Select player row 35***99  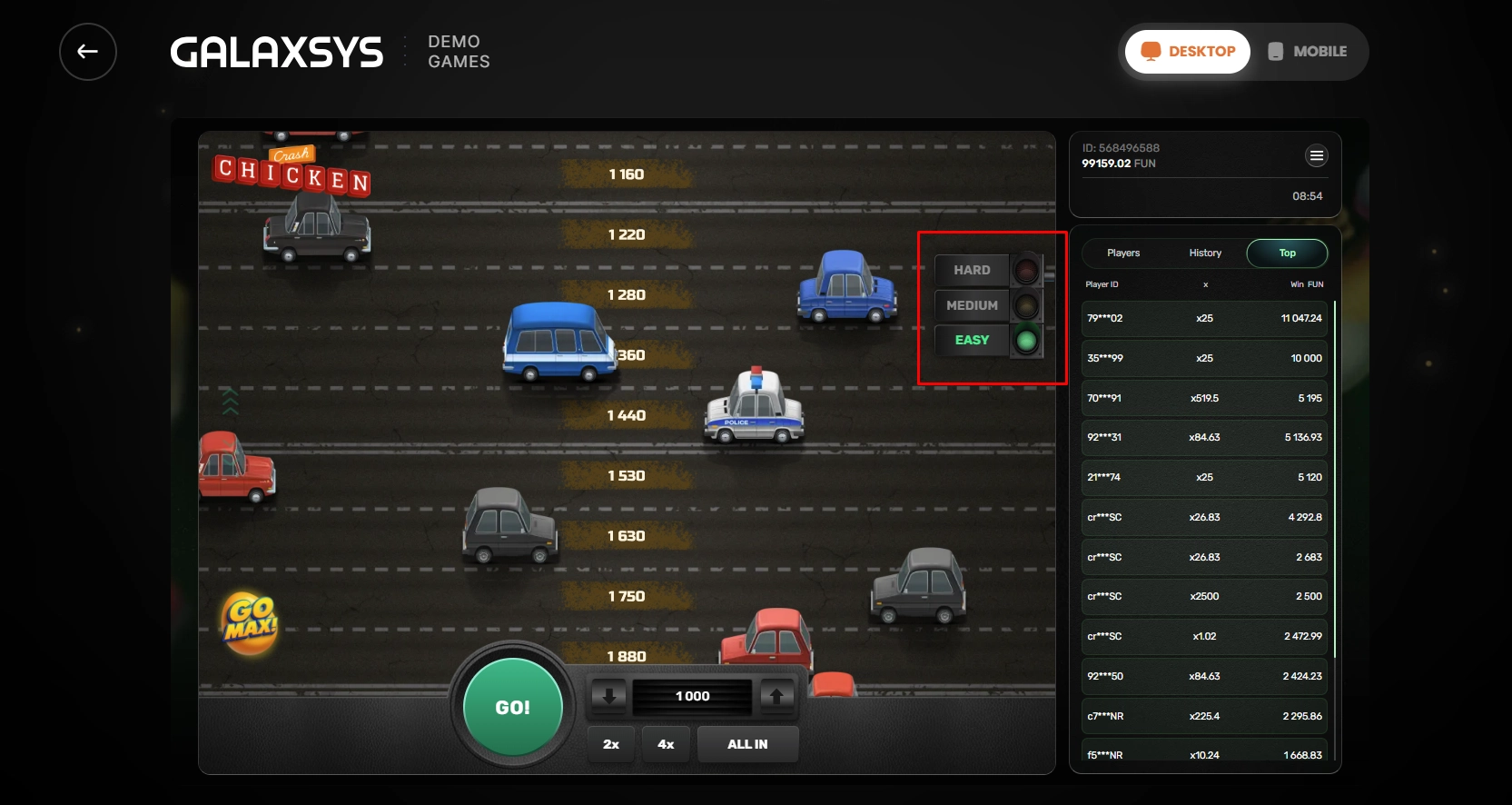[1204, 358]
